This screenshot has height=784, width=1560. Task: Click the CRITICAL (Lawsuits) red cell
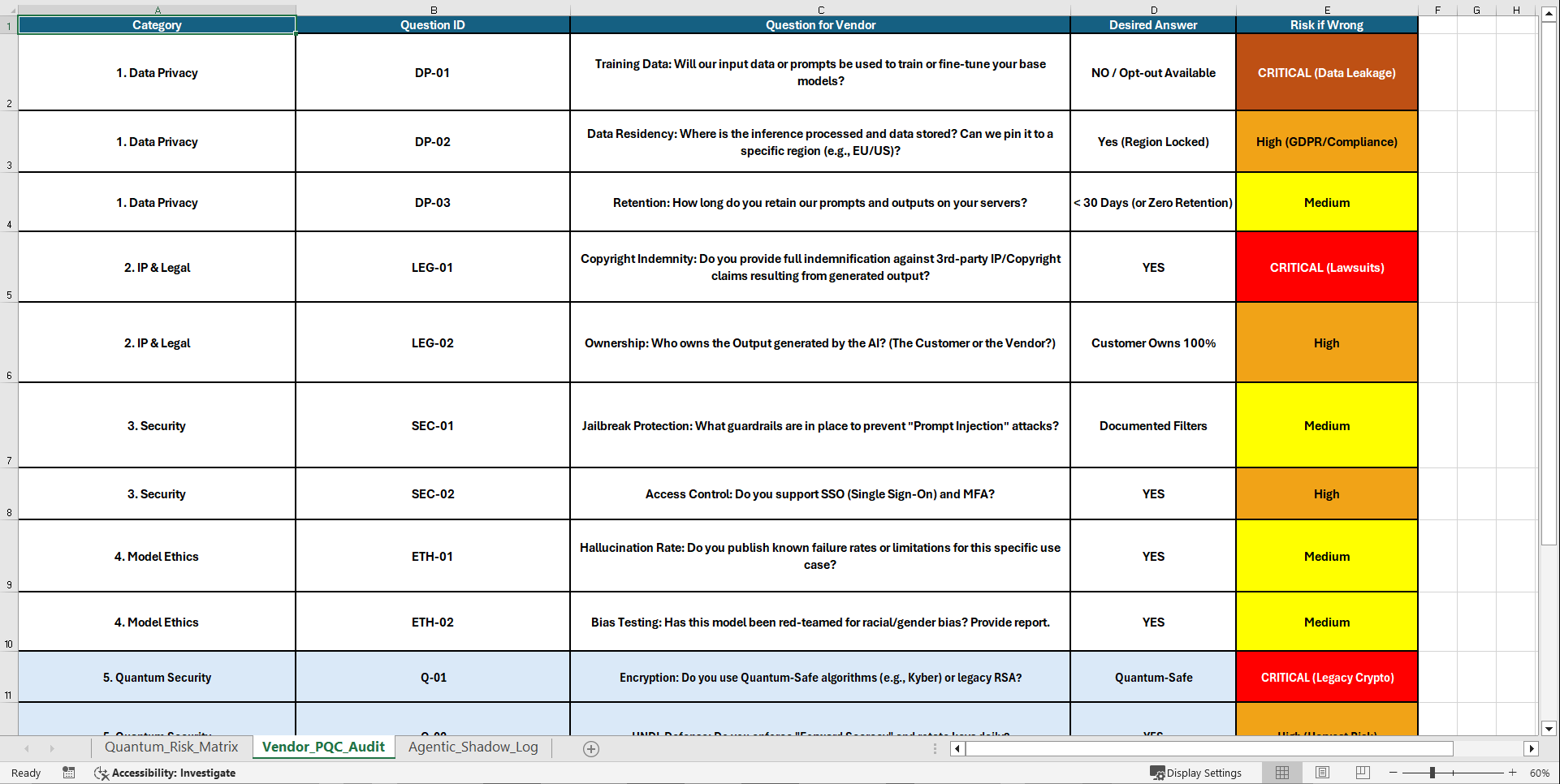point(1326,267)
